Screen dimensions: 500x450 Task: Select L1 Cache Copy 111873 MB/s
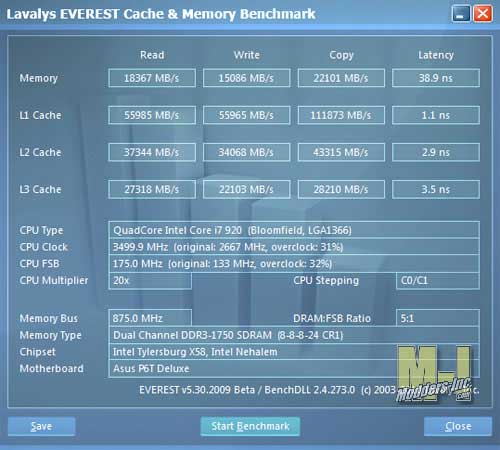(341, 115)
